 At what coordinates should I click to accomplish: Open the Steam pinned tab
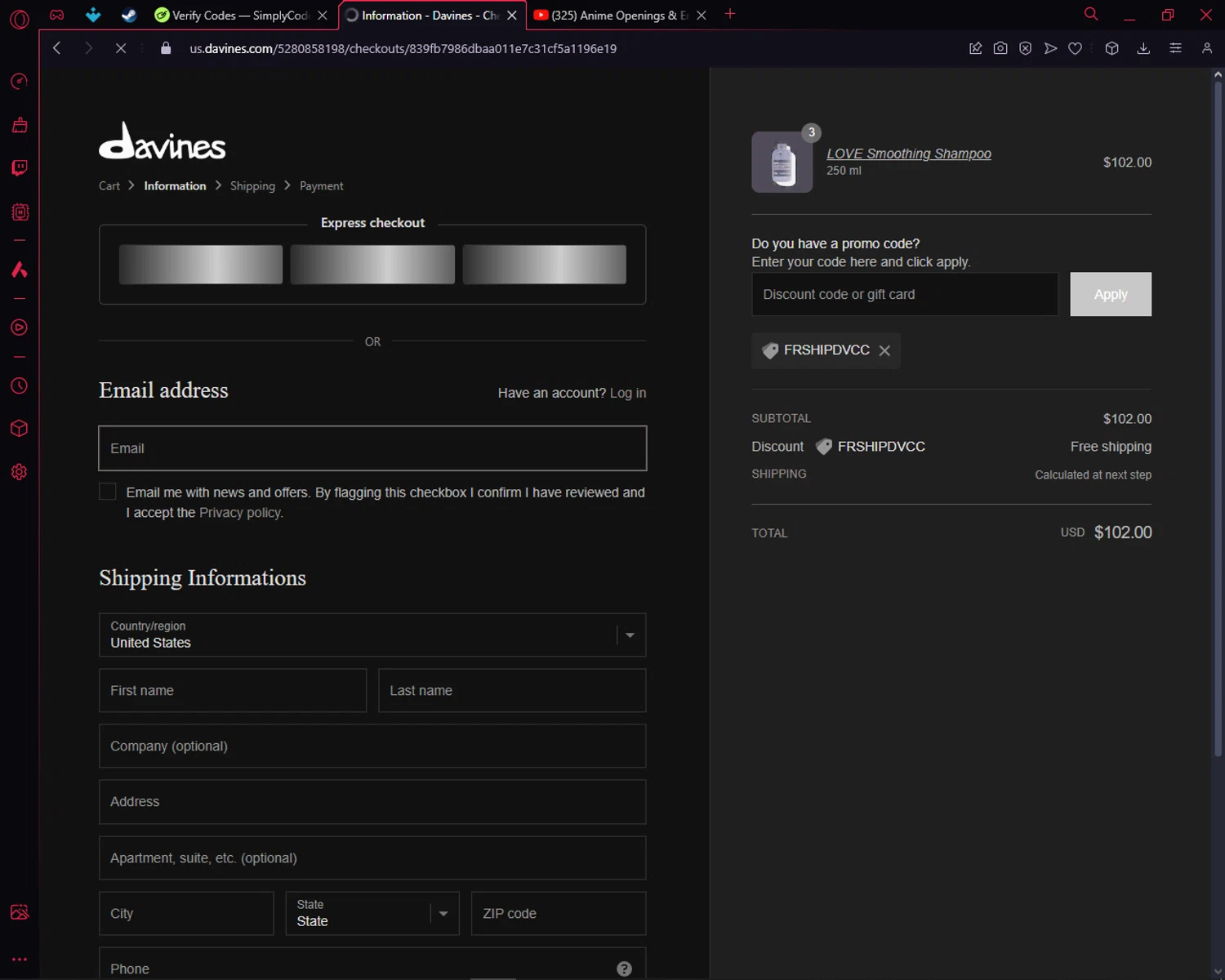pyautogui.click(x=129, y=15)
